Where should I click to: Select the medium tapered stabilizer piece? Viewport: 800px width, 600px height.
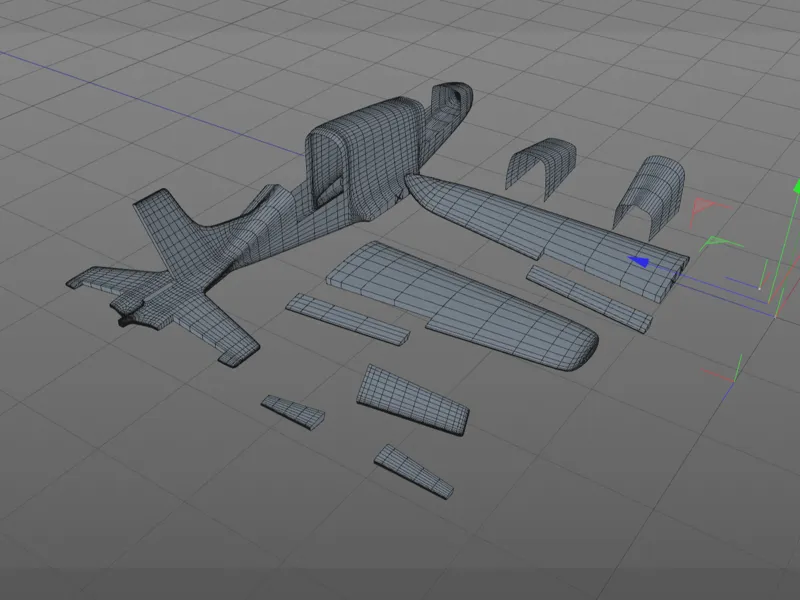(x=412, y=401)
